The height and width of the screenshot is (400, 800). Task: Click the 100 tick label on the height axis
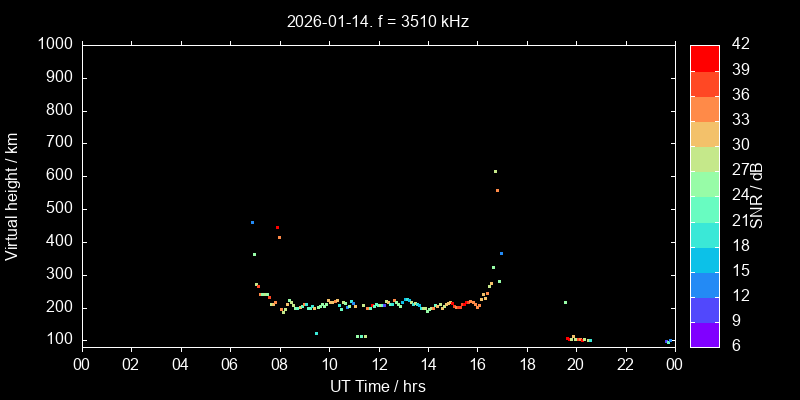tap(58, 340)
